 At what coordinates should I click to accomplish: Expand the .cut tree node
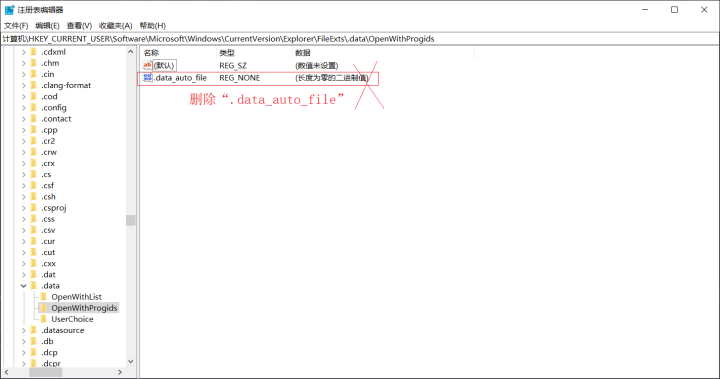23,252
